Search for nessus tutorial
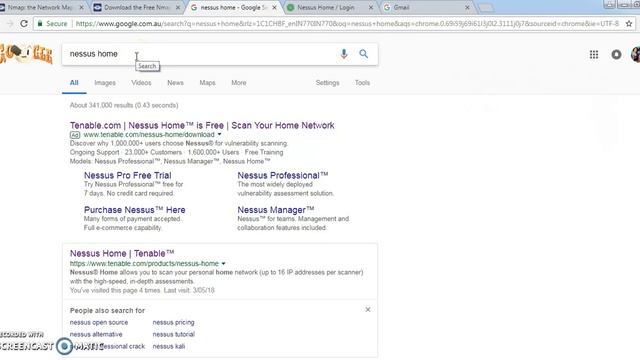The image size is (640, 360). pyautogui.click(x=173, y=334)
